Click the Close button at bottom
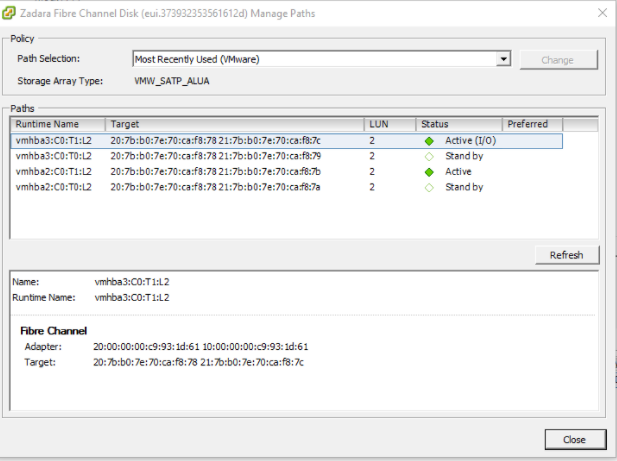This screenshot has width=617, height=461. click(x=575, y=439)
